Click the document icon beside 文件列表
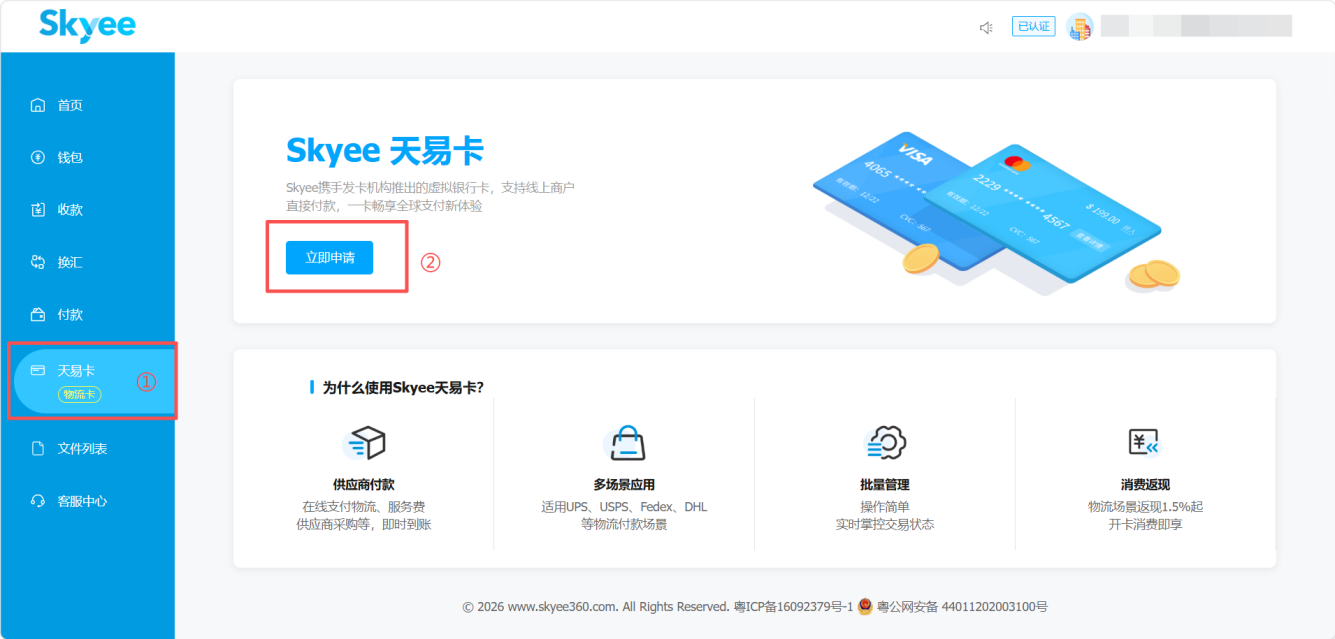The width and height of the screenshot is (1335, 639). [38, 448]
